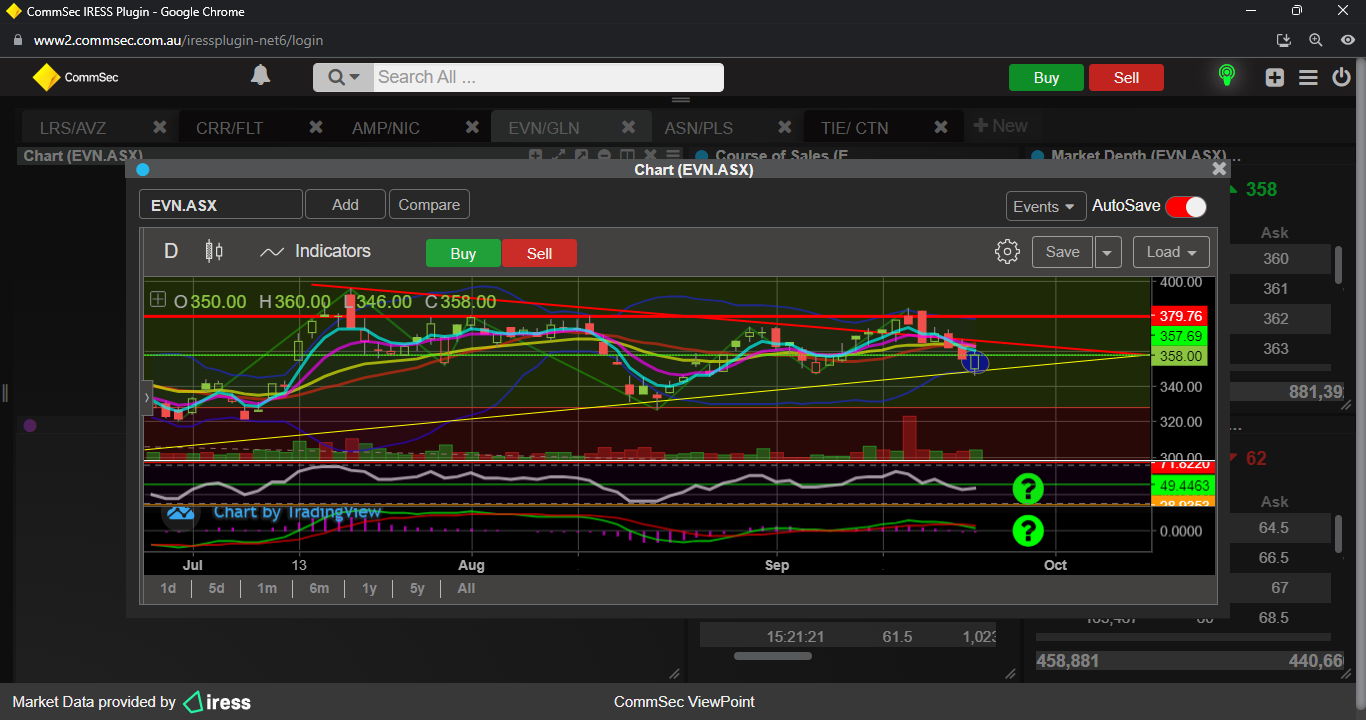Click the green lightbulb ideas icon
1366x720 pixels.
tap(1226, 76)
